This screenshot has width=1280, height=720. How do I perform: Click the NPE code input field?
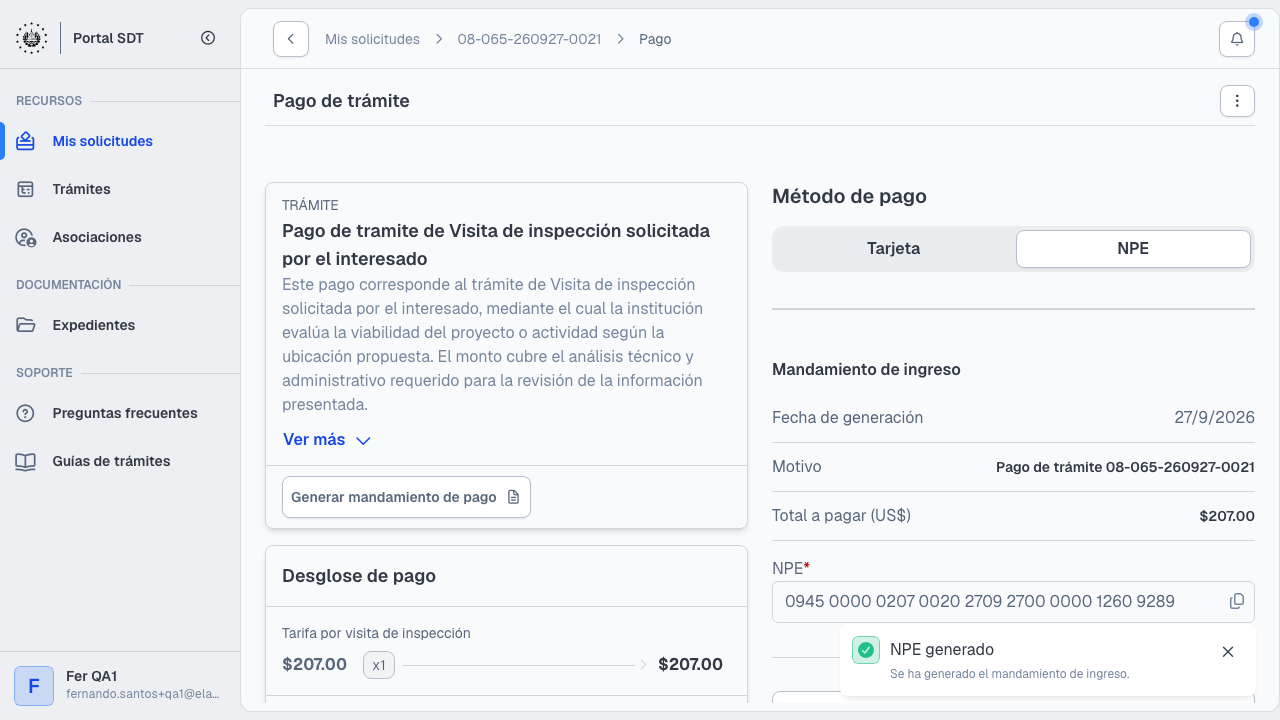pyautogui.click(x=1013, y=601)
